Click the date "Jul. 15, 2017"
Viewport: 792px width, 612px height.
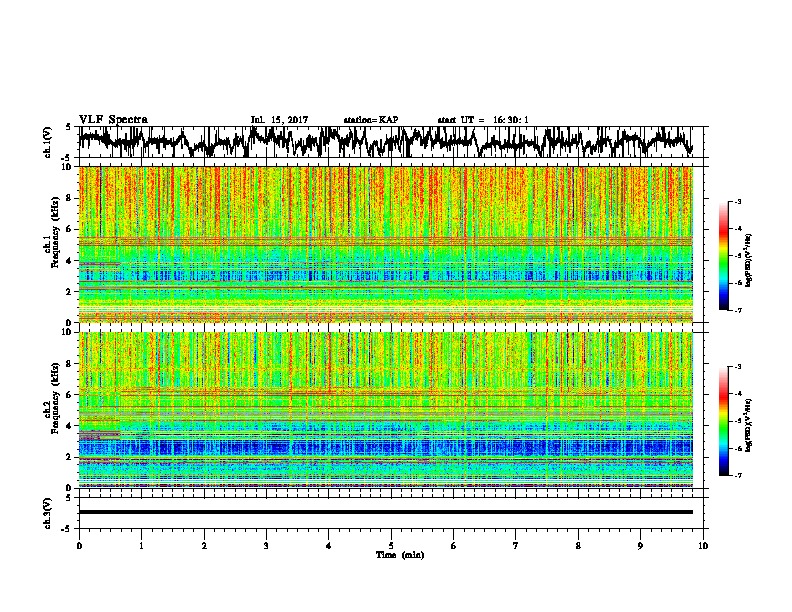coord(279,120)
